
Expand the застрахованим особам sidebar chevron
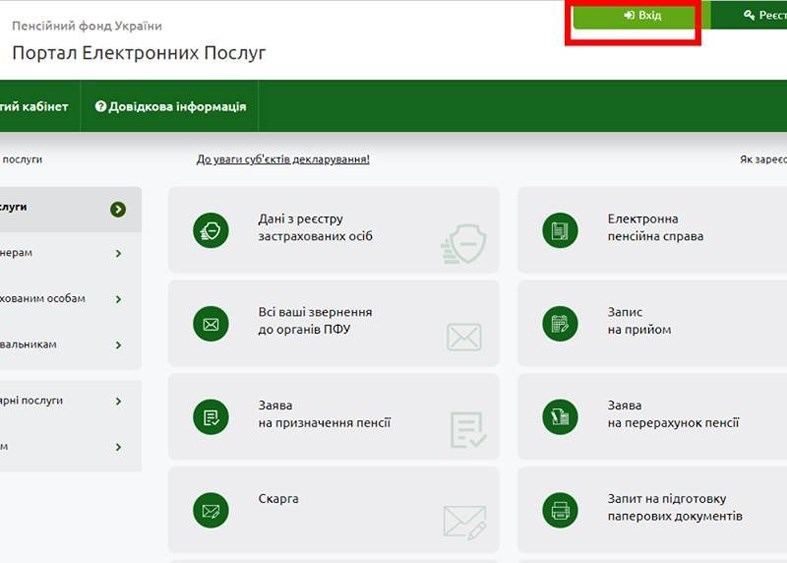(118, 300)
